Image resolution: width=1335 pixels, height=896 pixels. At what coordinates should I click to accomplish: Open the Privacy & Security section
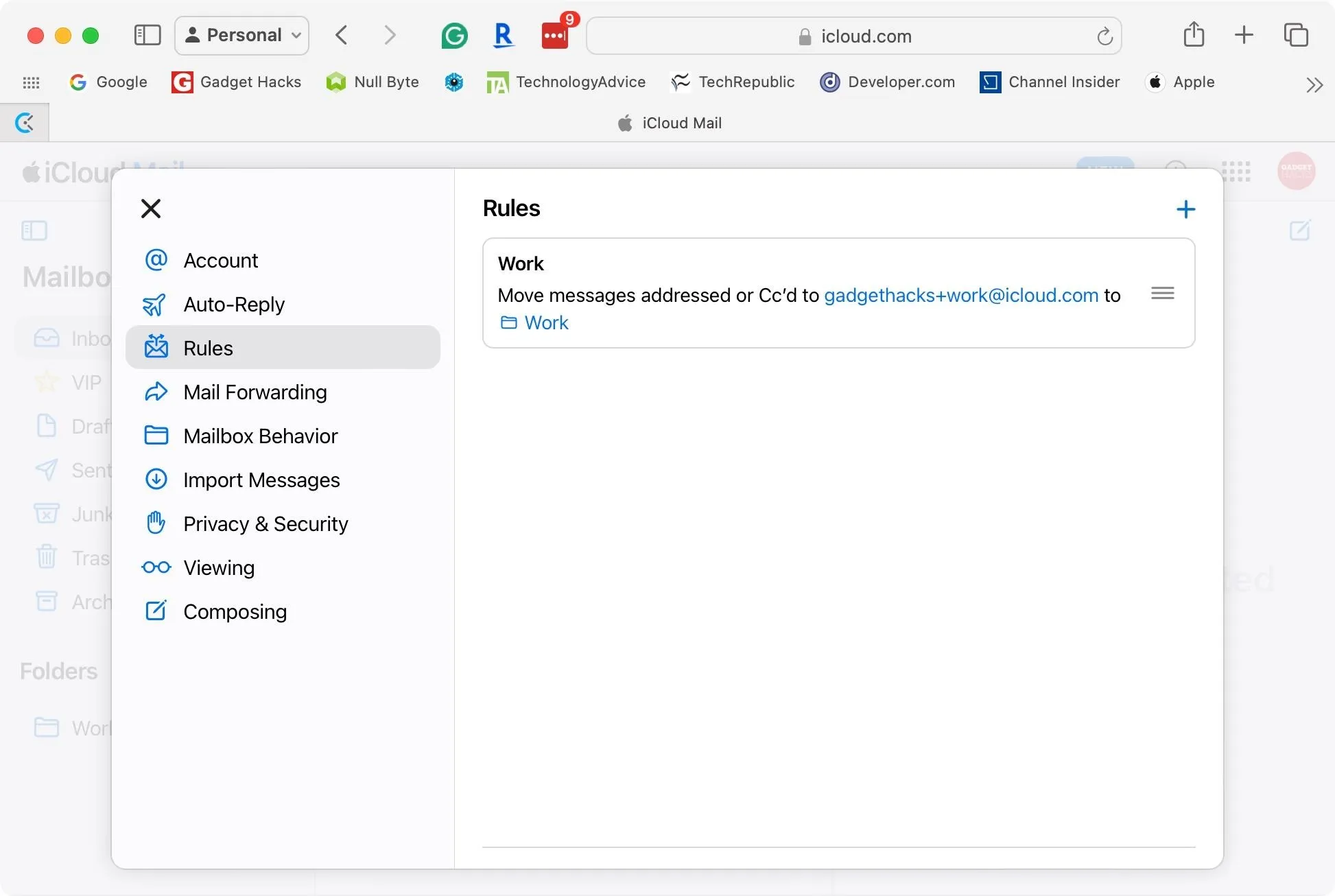point(283,524)
